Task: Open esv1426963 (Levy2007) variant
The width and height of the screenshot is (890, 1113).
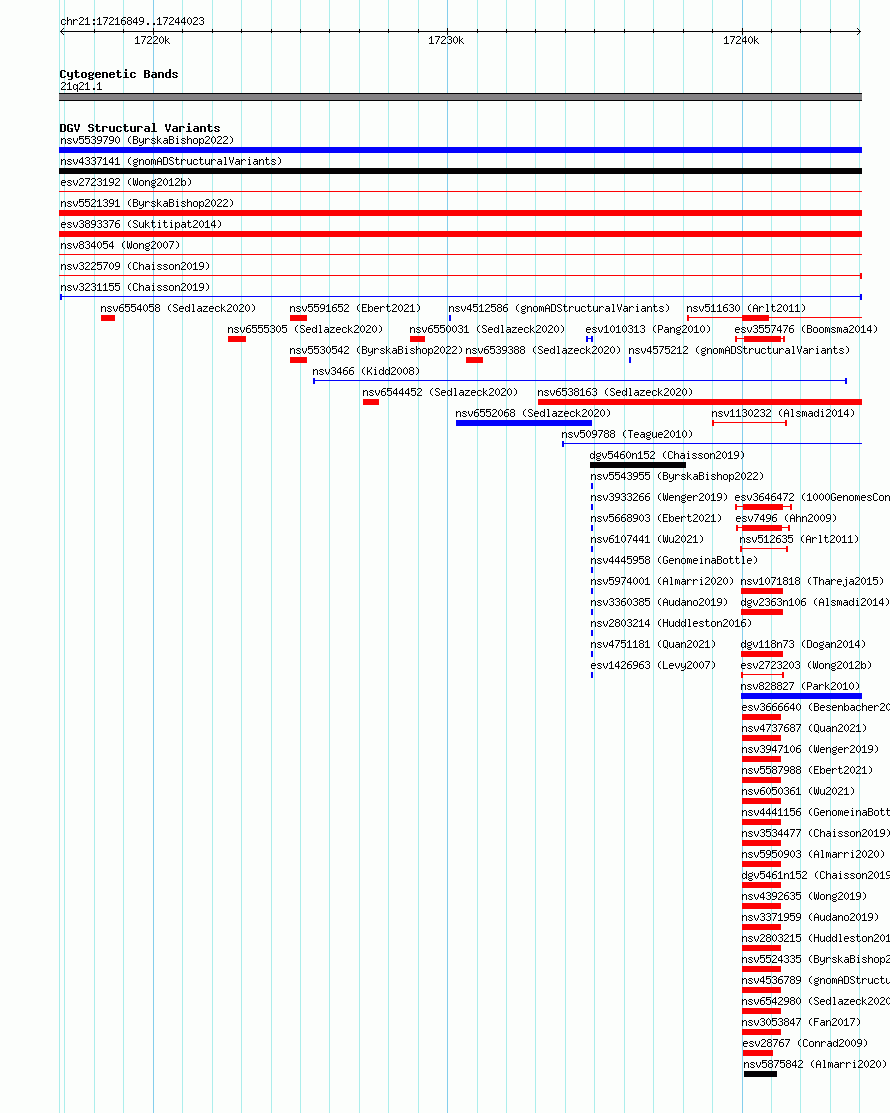Action: 653,666
